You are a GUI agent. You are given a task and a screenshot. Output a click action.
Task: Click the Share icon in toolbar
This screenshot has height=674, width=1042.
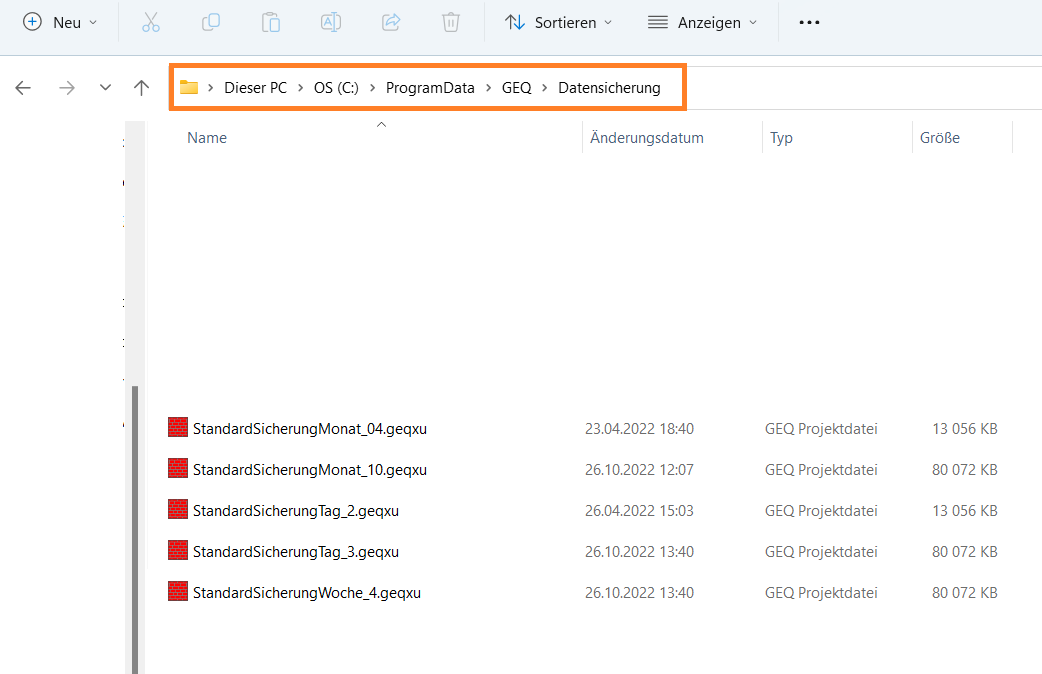tap(391, 22)
